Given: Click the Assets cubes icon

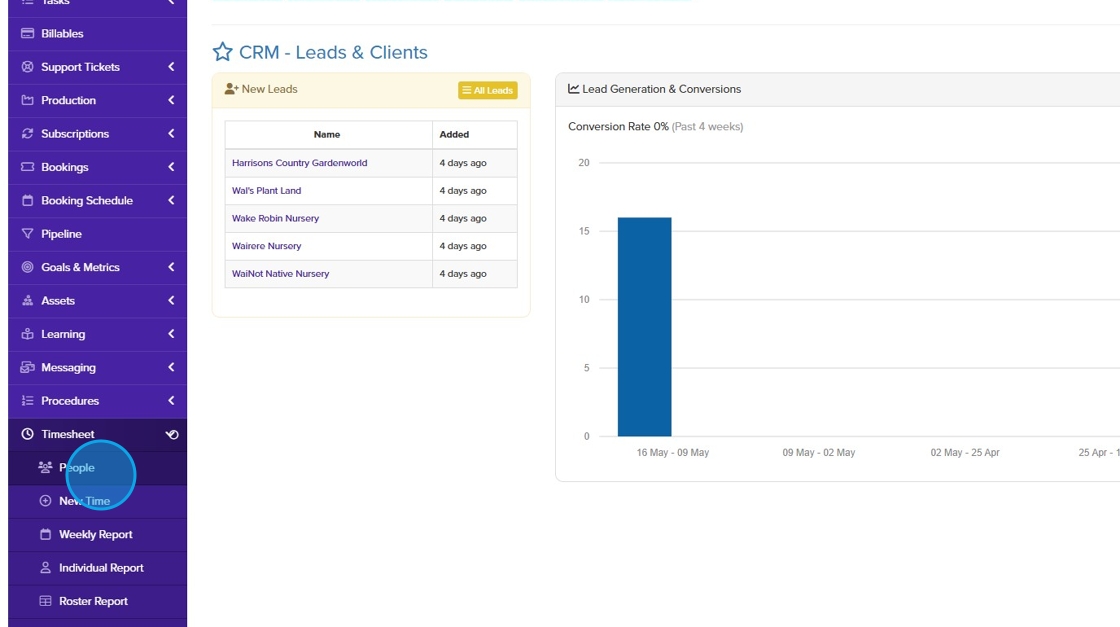Looking at the screenshot, I should 27,301.
